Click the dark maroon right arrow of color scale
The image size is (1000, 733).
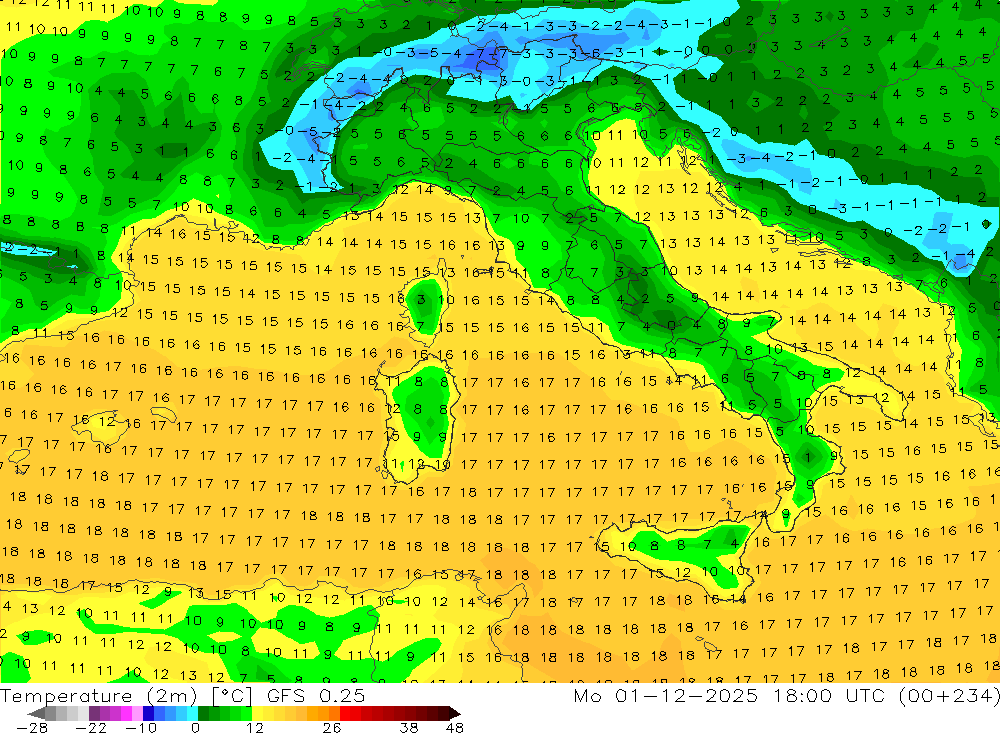pyautogui.click(x=454, y=713)
